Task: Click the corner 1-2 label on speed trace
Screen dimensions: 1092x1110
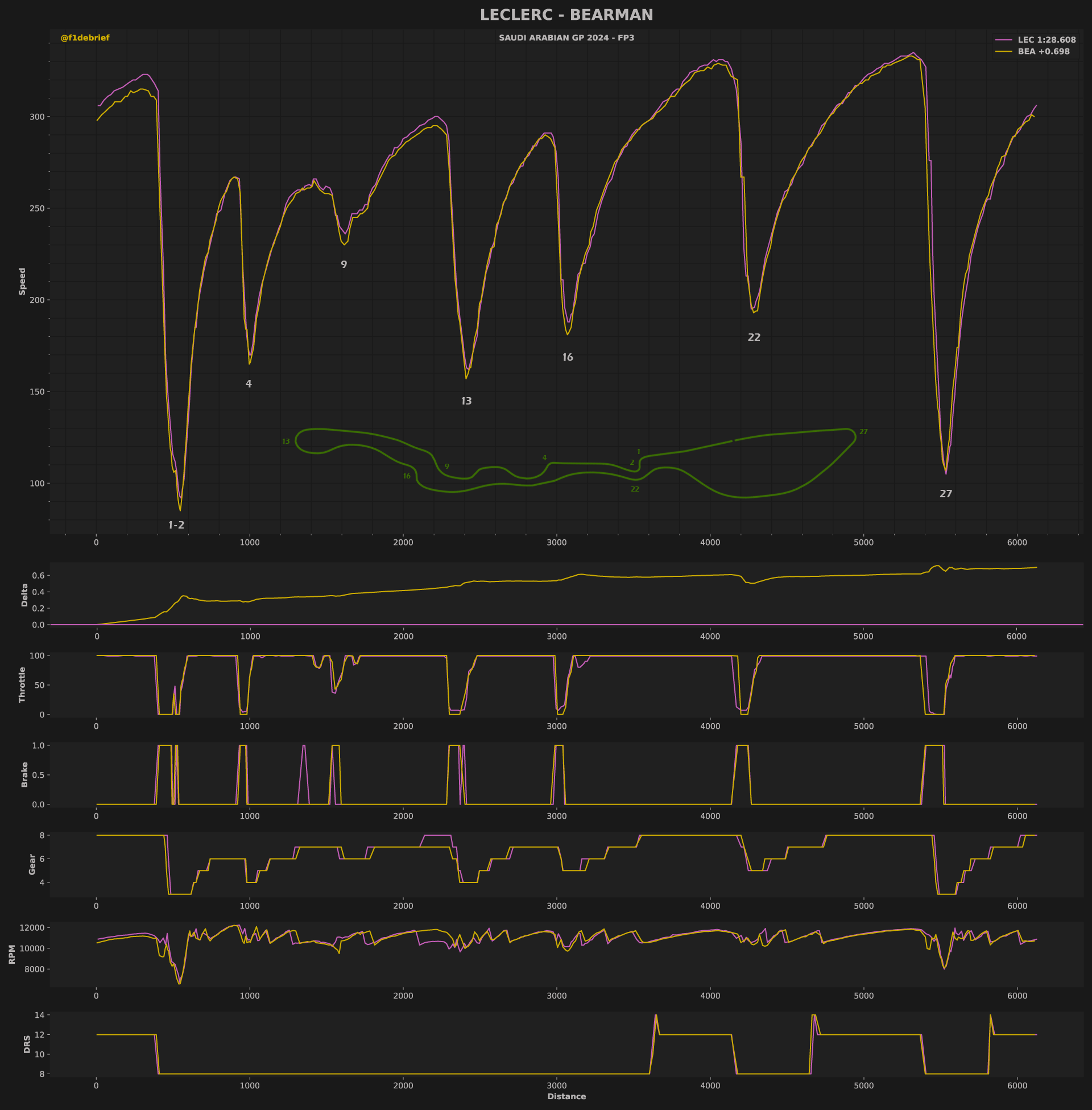Action: coord(176,525)
